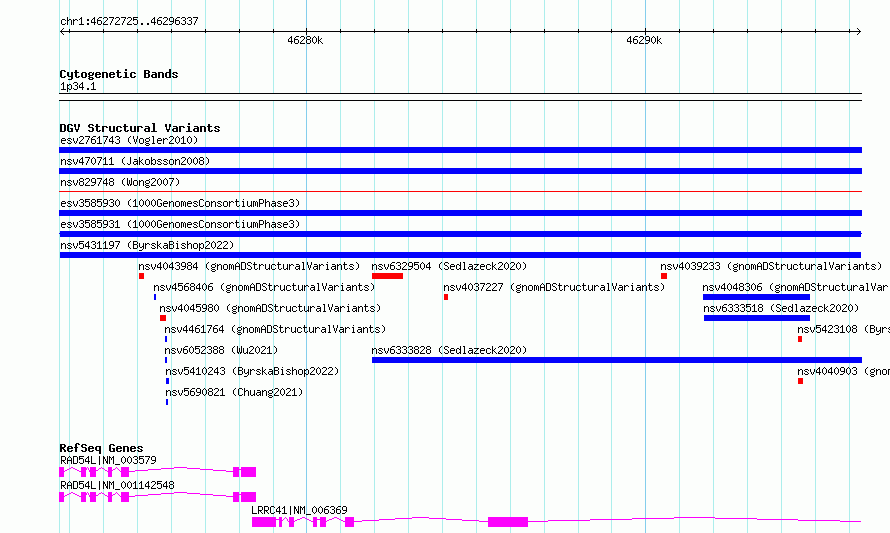Open variant label esv3585930 (1000GenomesConsortiumPhase3)
Image resolution: width=890 pixels, height=533 pixels.
[180, 203]
